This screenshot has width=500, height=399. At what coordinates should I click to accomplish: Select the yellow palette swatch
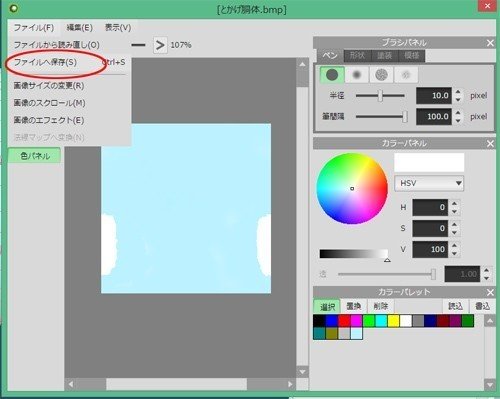tap(393, 321)
